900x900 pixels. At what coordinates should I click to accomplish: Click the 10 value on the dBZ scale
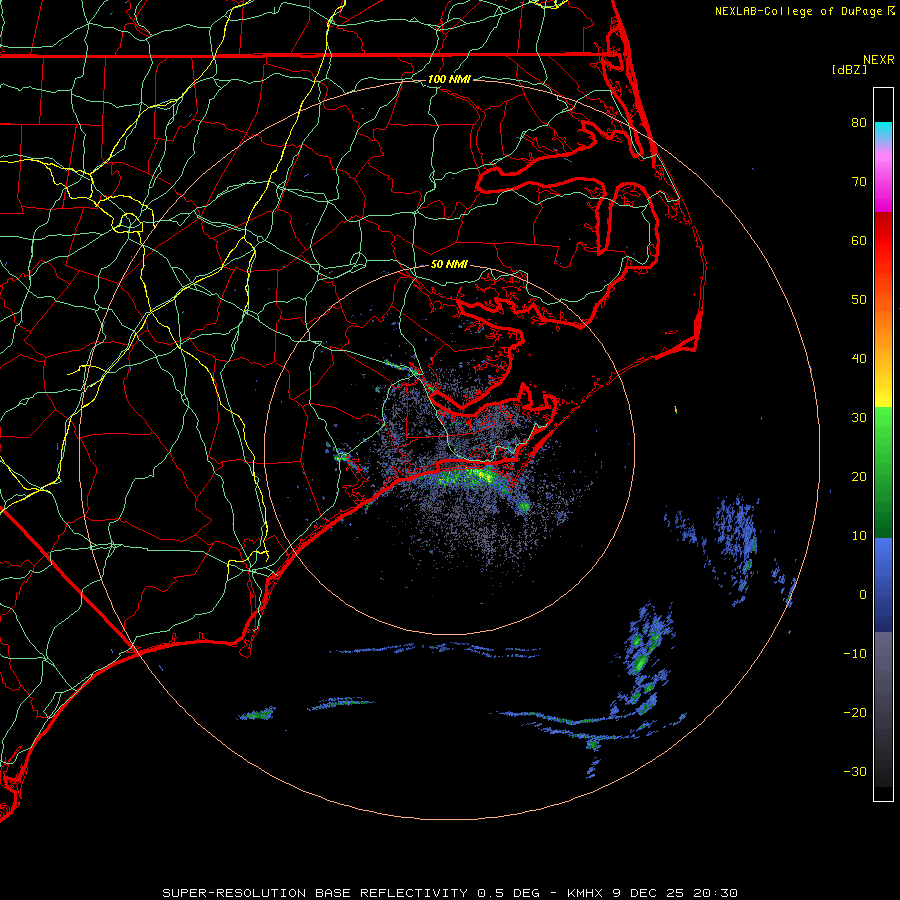[x=859, y=536]
